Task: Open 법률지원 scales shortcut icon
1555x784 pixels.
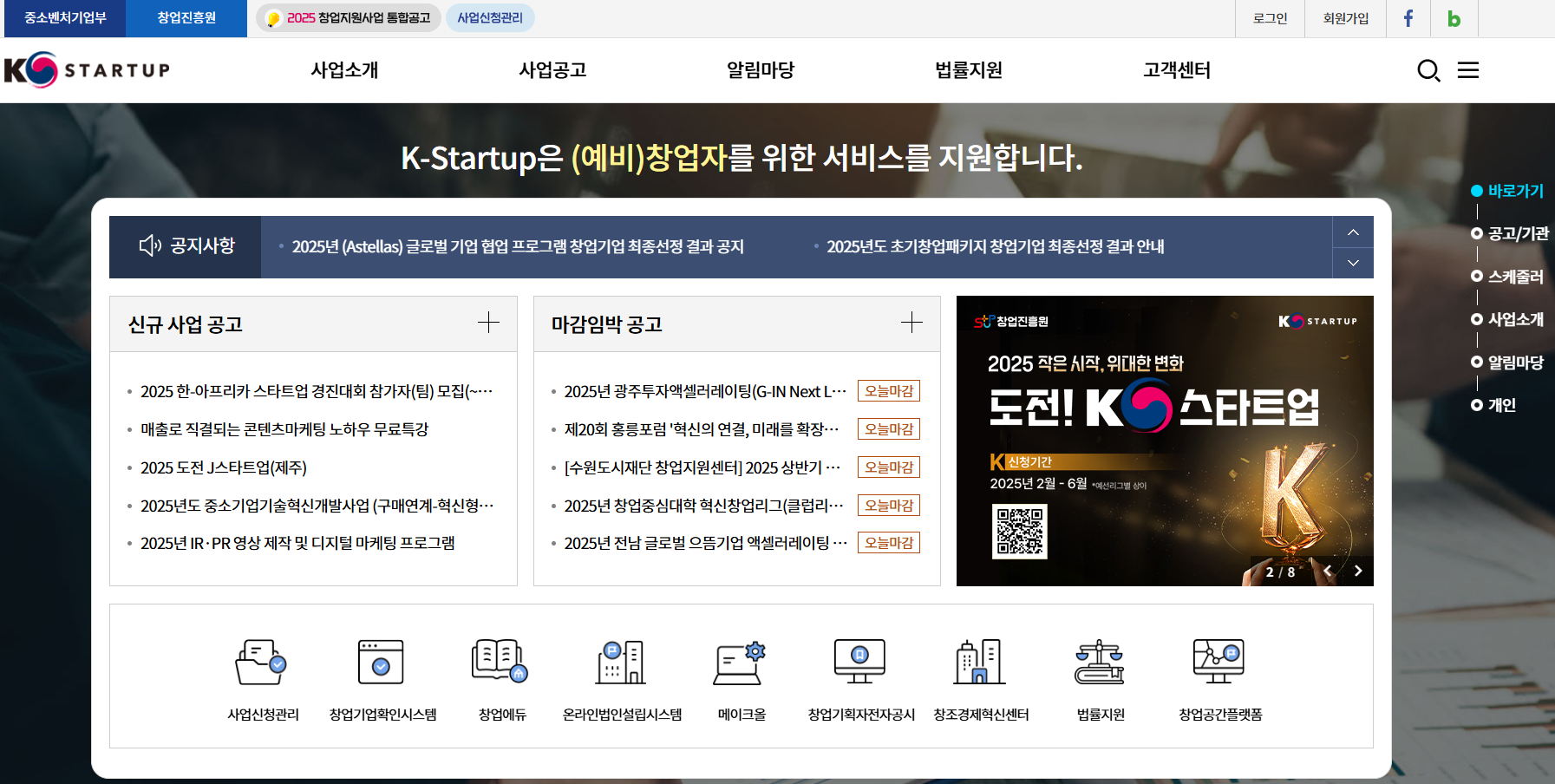Action: click(1099, 663)
